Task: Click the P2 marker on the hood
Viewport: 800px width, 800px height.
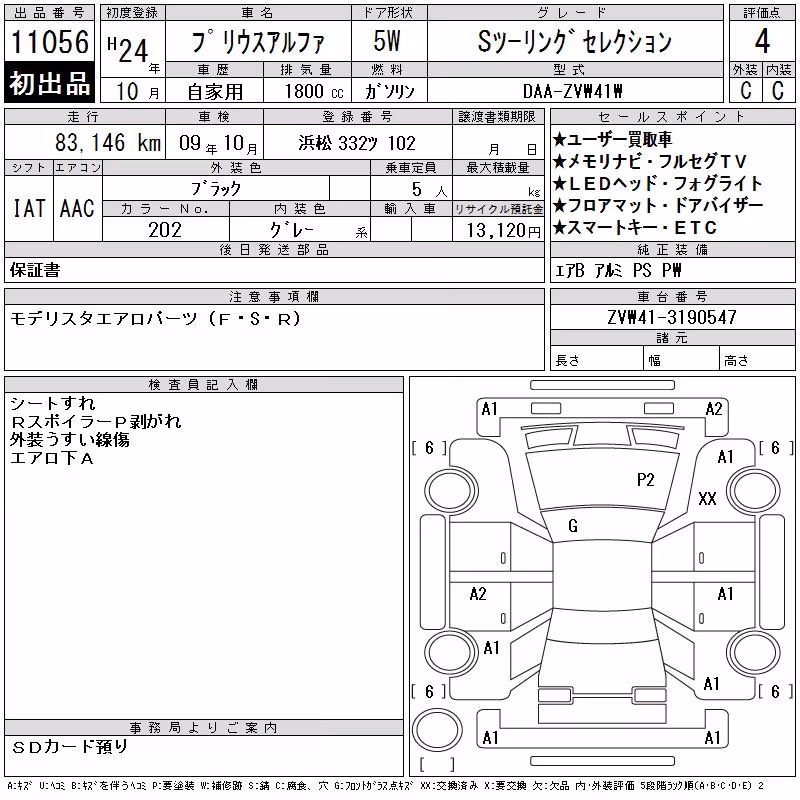Action: click(645, 480)
